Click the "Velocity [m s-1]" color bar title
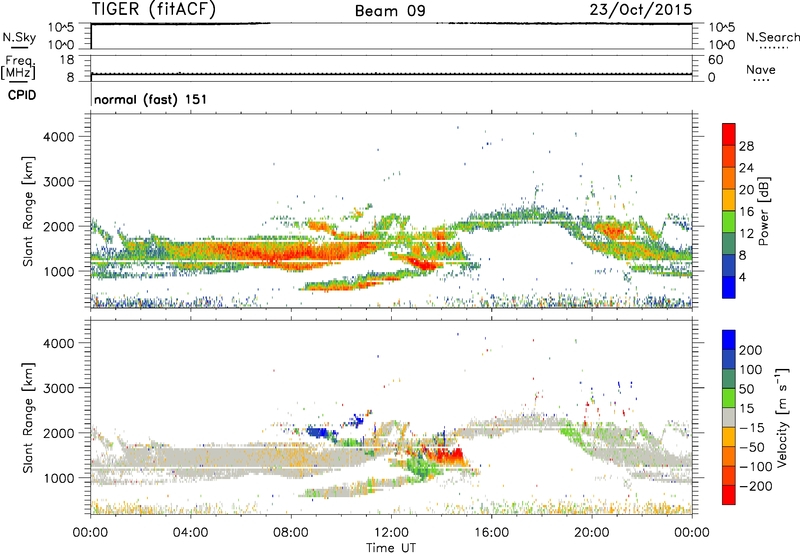This screenshot has height=554, width=800. point(783,417)
